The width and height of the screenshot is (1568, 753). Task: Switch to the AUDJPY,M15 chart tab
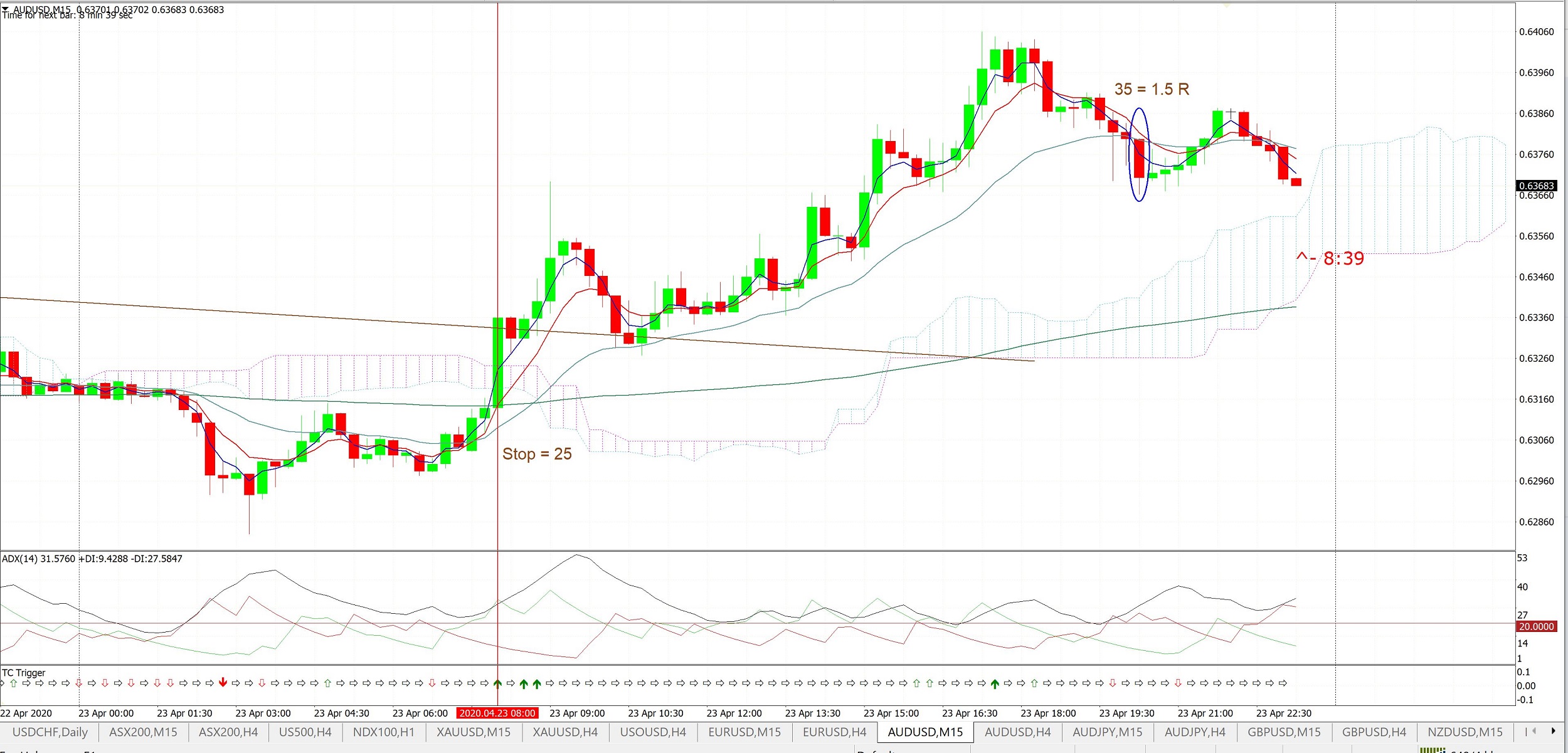coord(1108,732)
